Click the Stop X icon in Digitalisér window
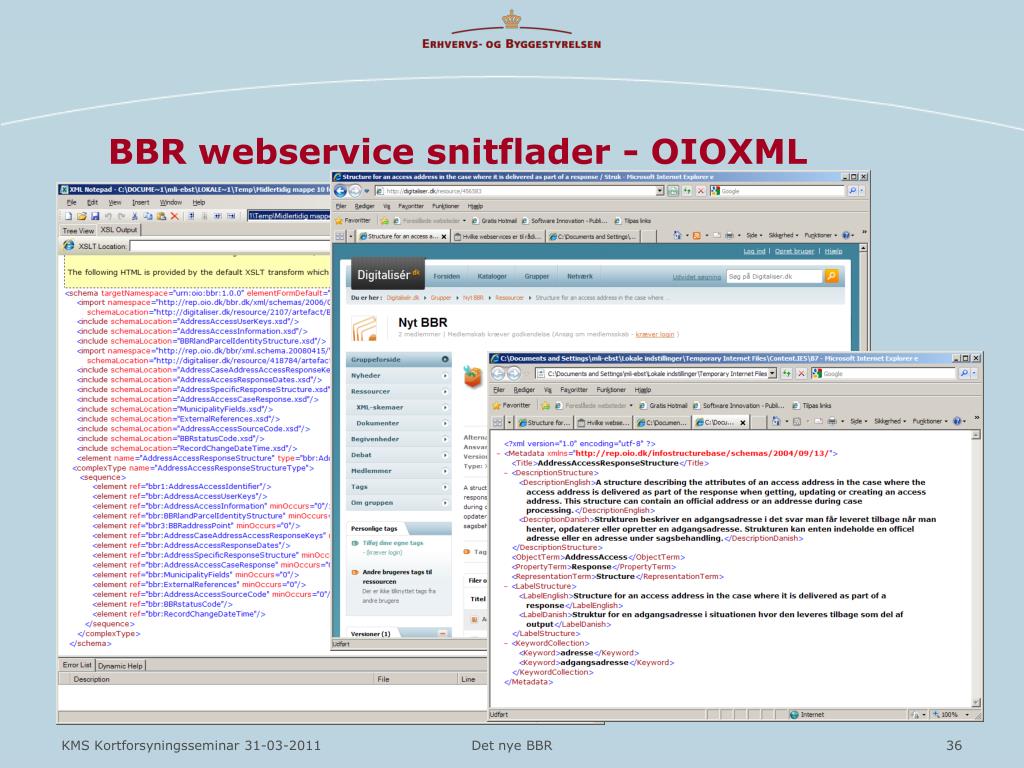 click(x=700, y=191)
